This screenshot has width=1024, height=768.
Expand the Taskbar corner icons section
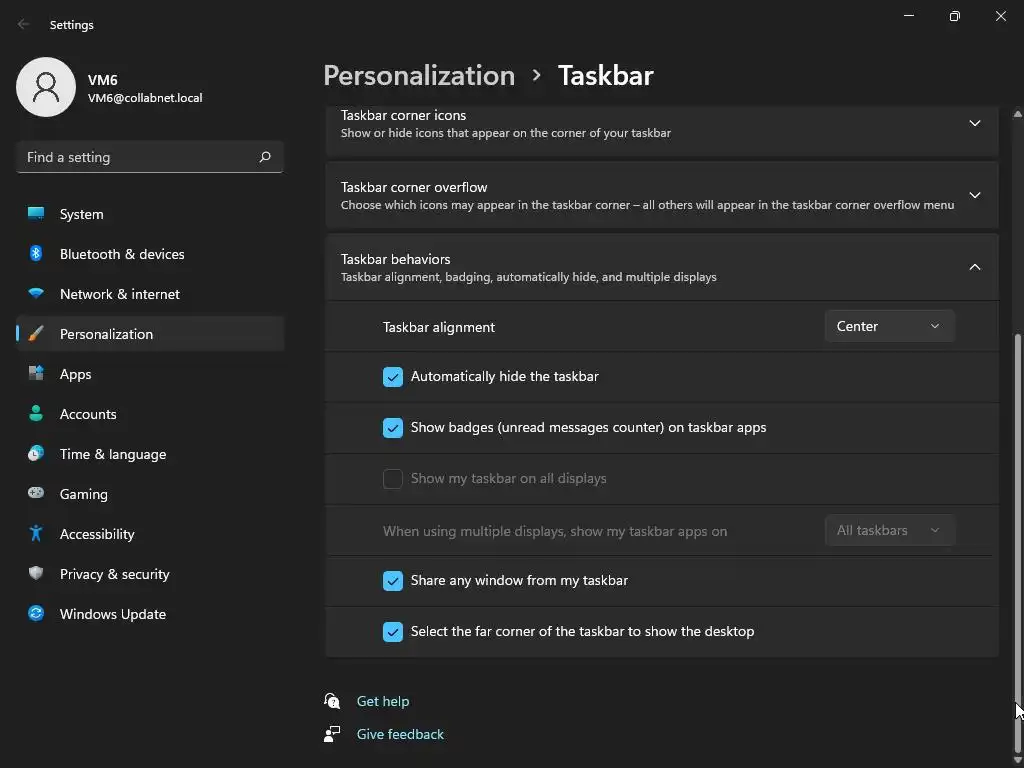(x=974, y=123)
